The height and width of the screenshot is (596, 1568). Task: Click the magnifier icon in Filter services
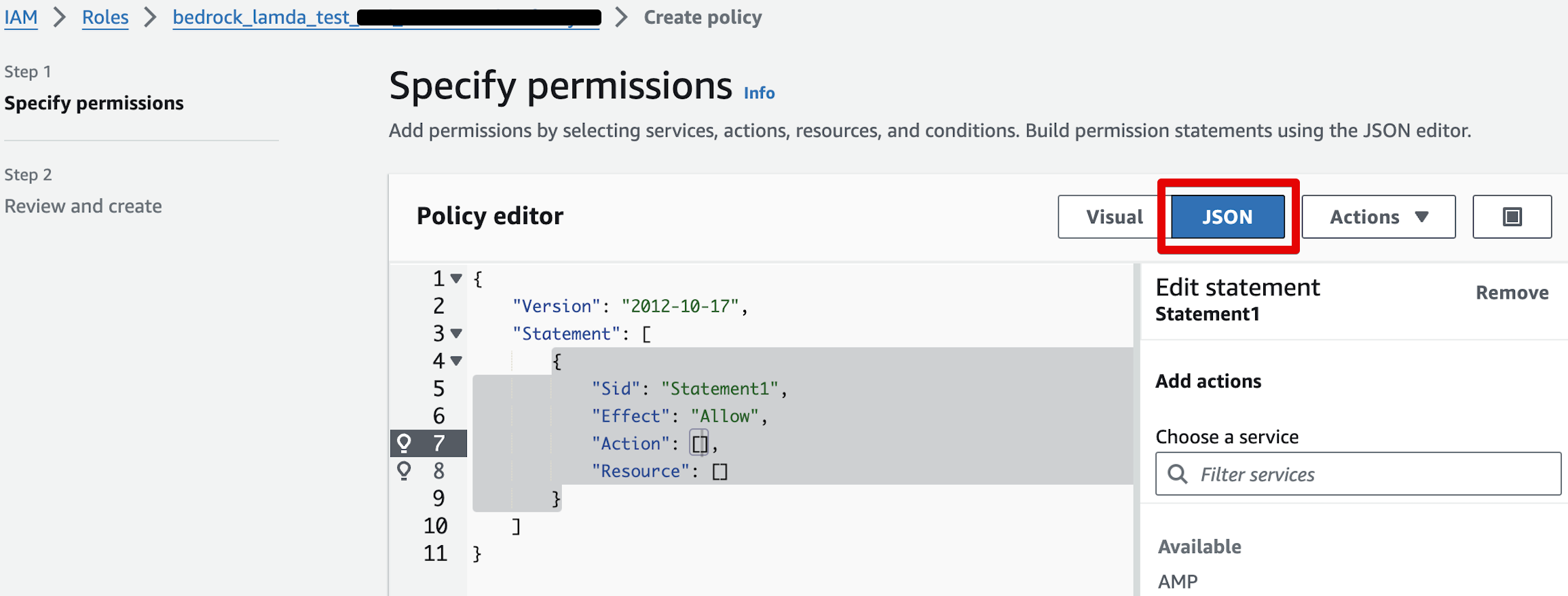coord(1178,474)
